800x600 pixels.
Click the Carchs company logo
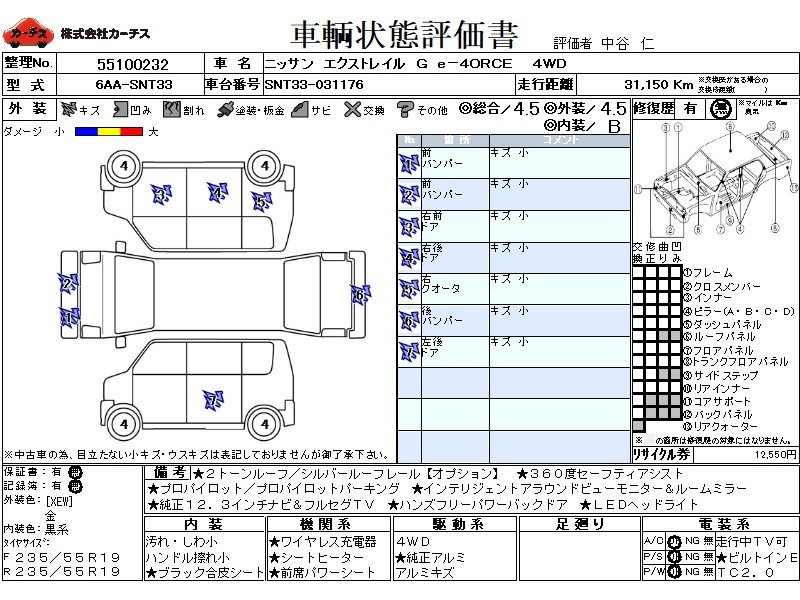pyautogui.click(x=29, y=34)
